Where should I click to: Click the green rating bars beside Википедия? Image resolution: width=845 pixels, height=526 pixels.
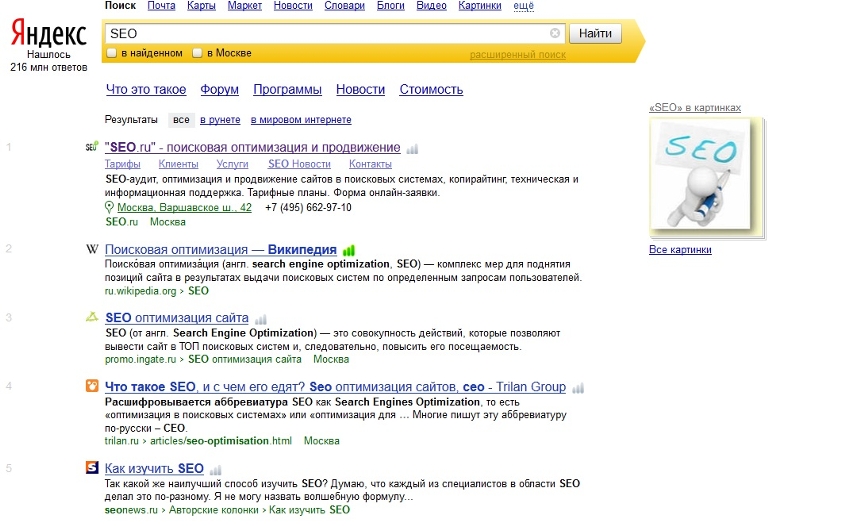pyautogui.click(x=349, y=250)
